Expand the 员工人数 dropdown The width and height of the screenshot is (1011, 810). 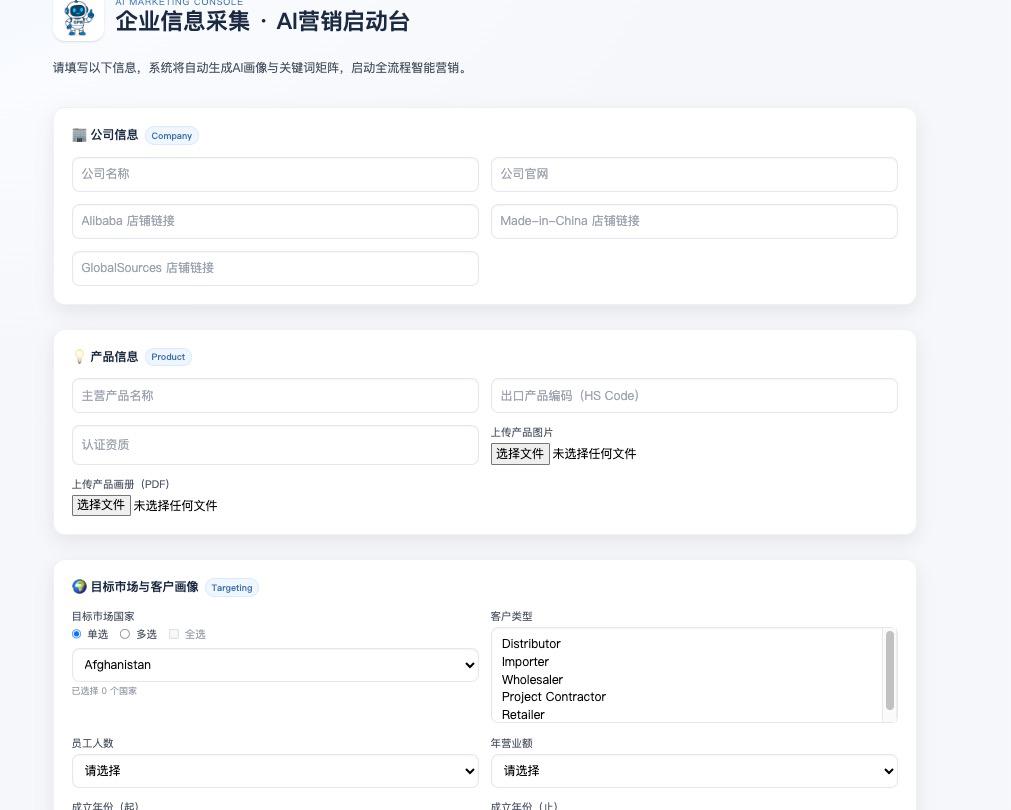point(275,771)
